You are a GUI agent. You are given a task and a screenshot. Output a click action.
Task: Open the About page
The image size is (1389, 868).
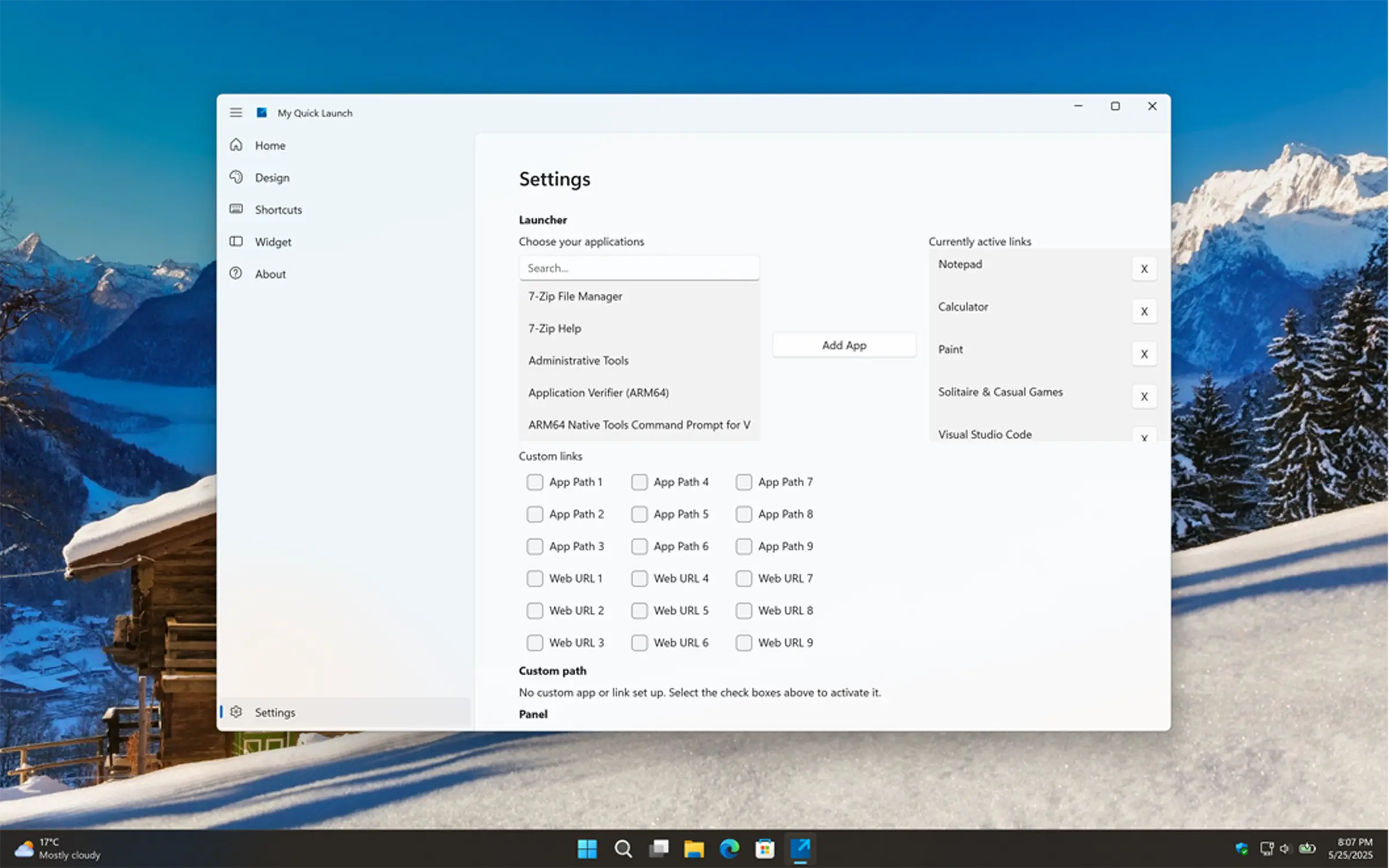346,274
